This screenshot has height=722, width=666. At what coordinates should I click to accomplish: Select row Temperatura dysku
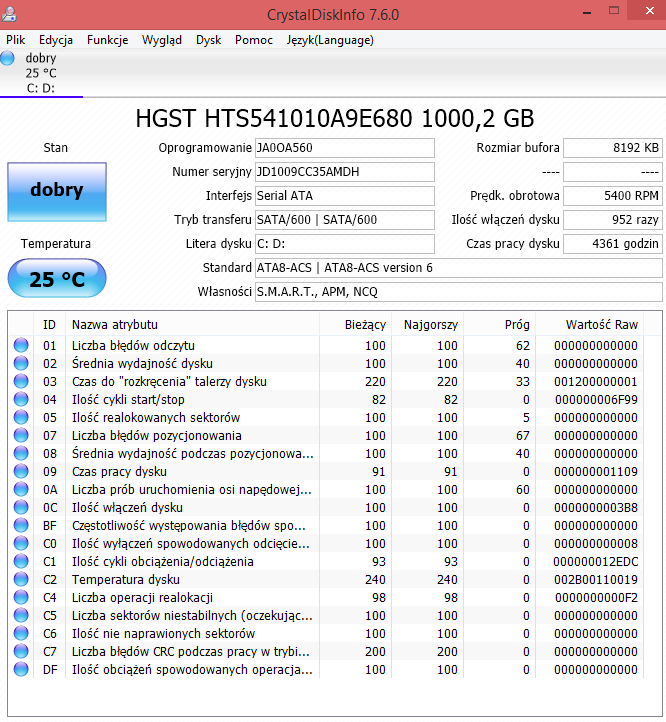coord(326,579)
